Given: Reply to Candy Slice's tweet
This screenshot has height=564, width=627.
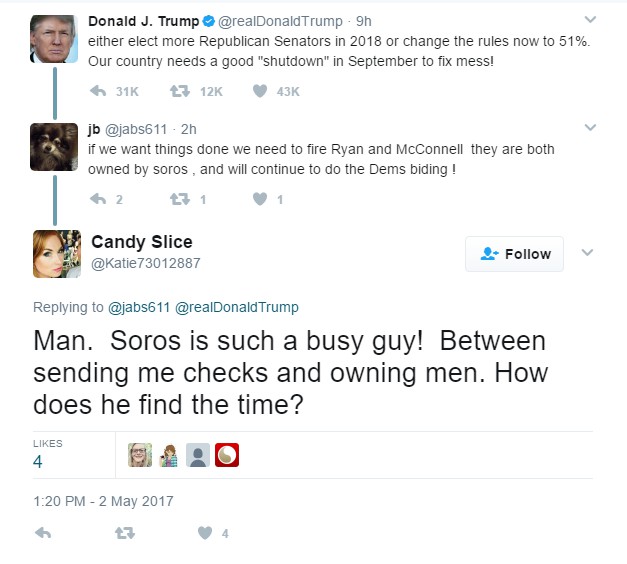Looking at the screenshot, I should click(x=42, y=533).
